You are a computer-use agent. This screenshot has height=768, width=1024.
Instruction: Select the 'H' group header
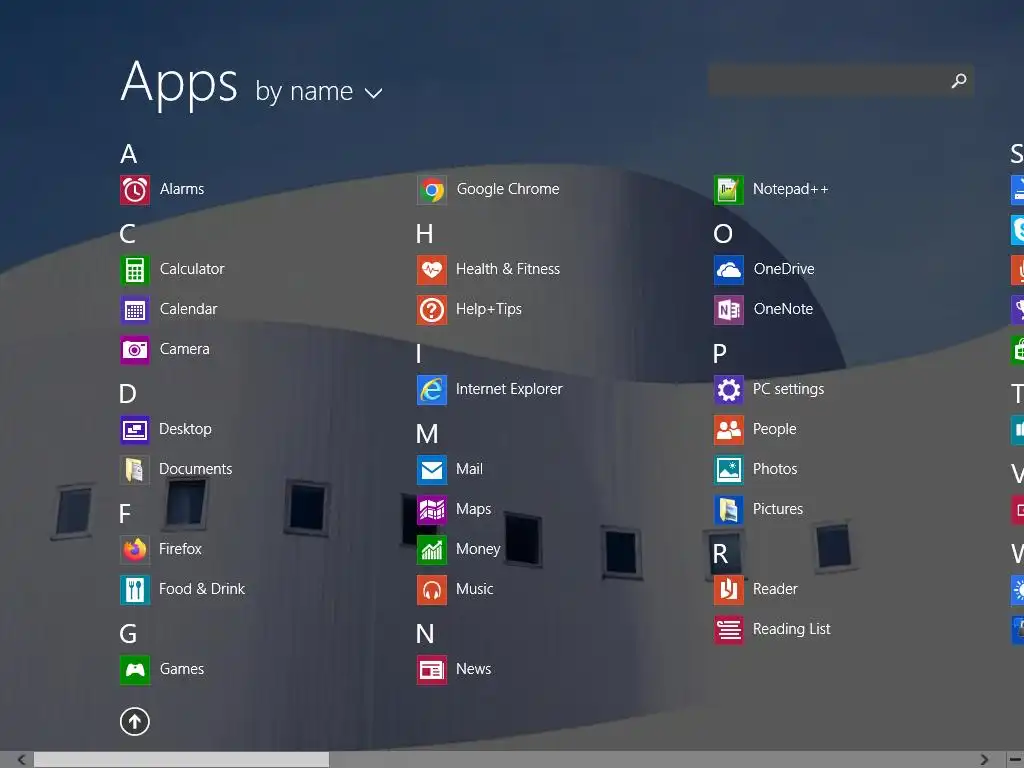point(424,234)
